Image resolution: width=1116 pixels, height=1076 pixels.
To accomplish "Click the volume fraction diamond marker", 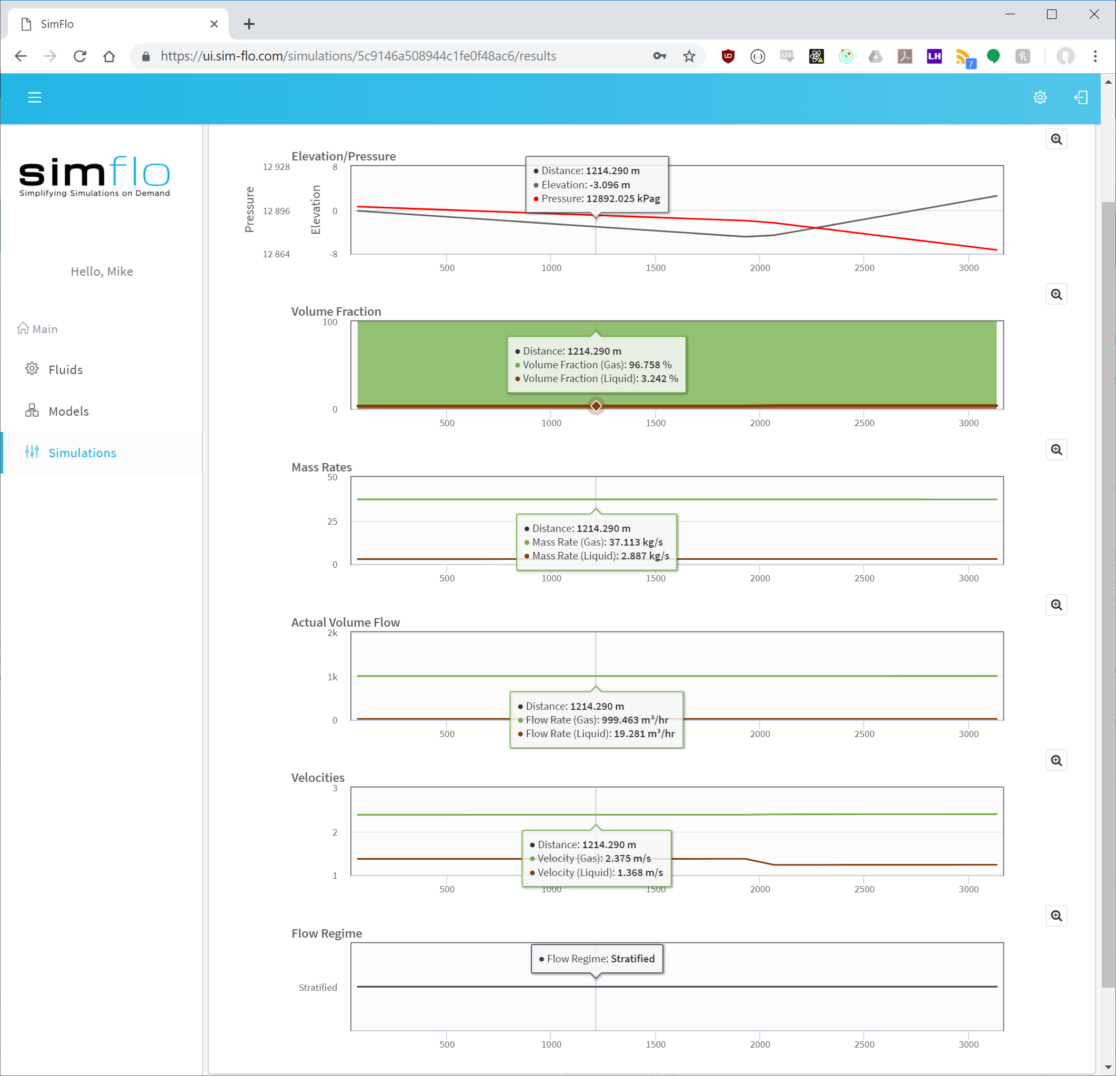I will pos(596,406).
